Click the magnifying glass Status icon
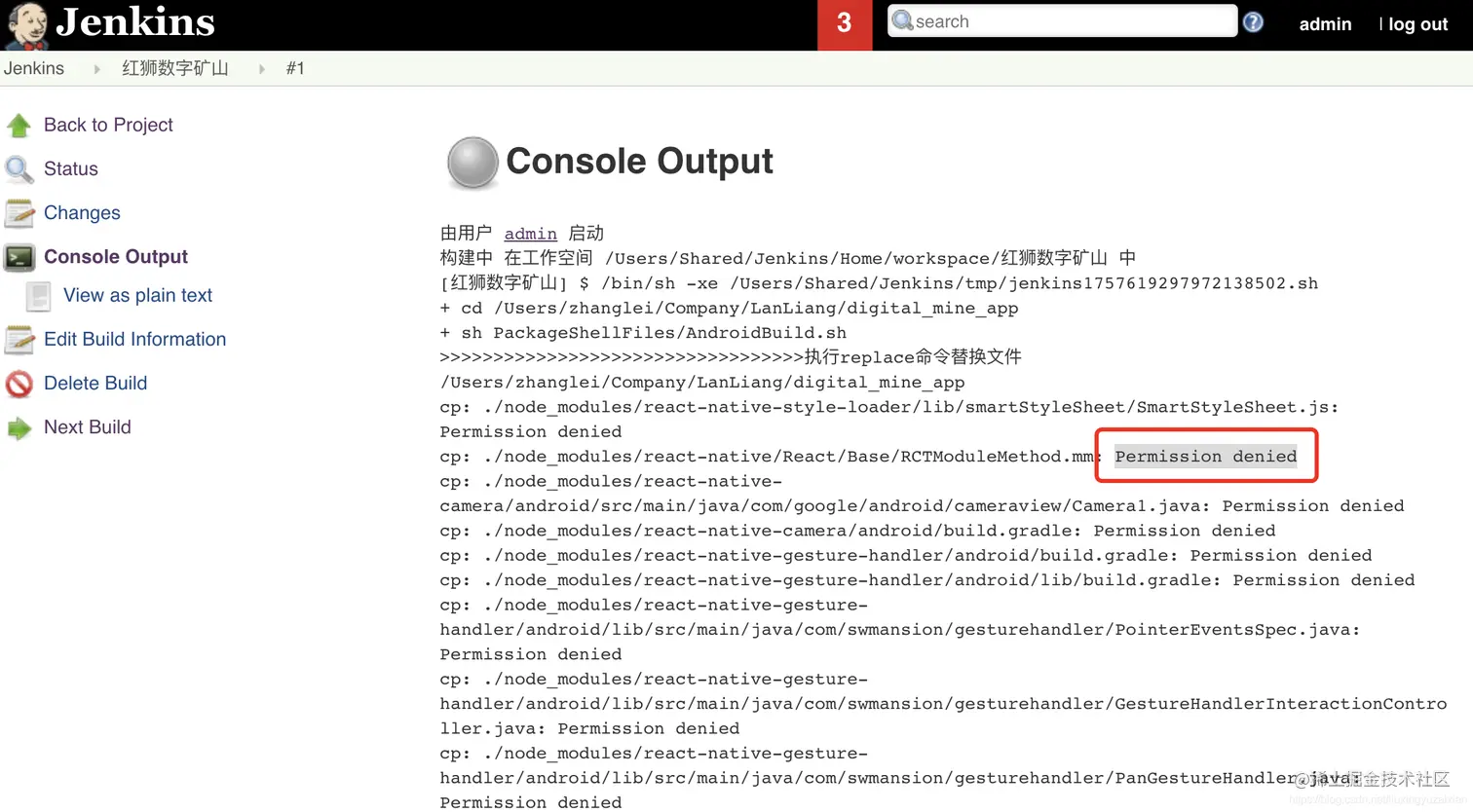Image resolution: width=1473 pixels, height=812 pixels. (19, 169)
